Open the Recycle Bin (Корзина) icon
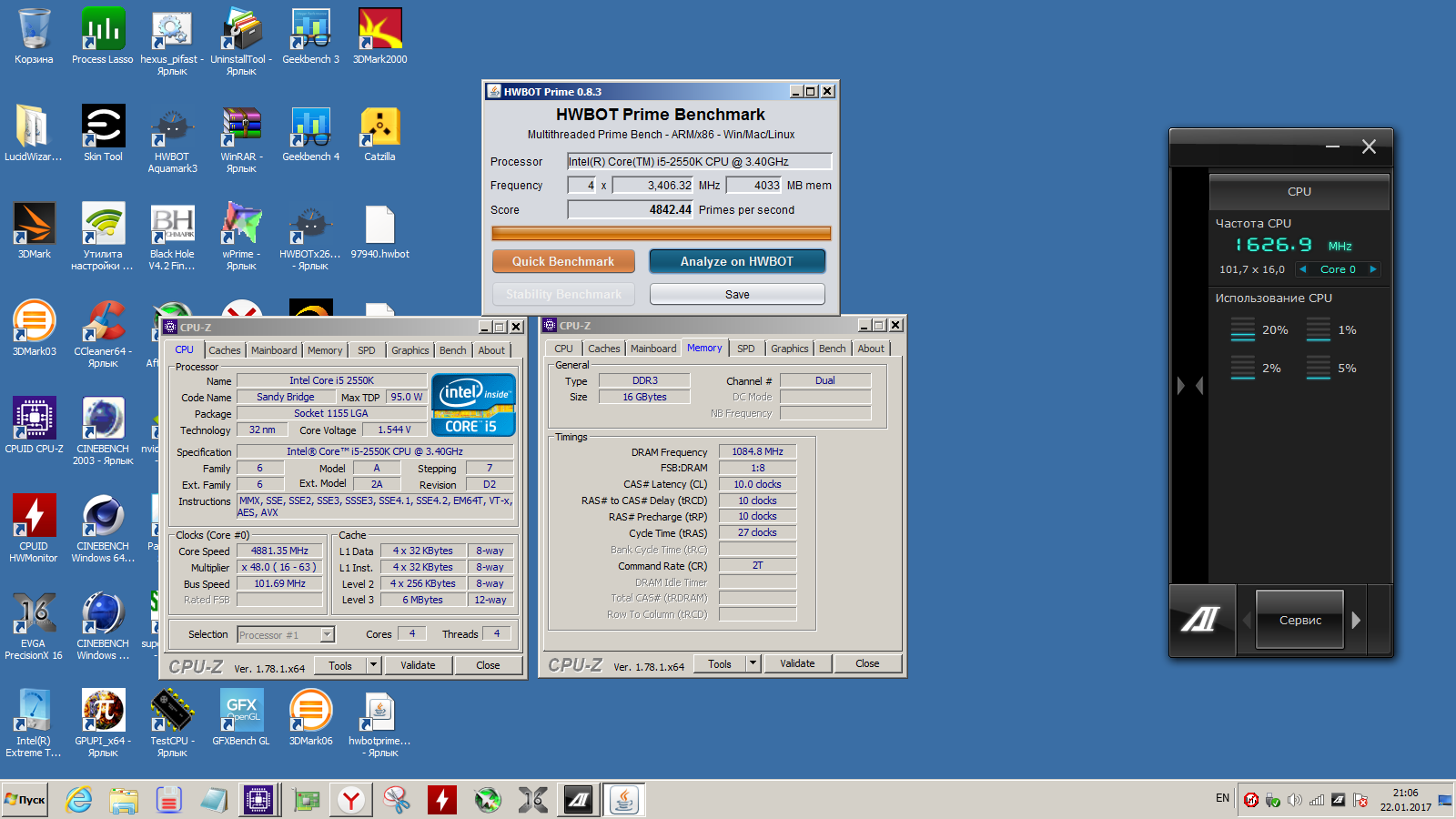 (34, 37)
